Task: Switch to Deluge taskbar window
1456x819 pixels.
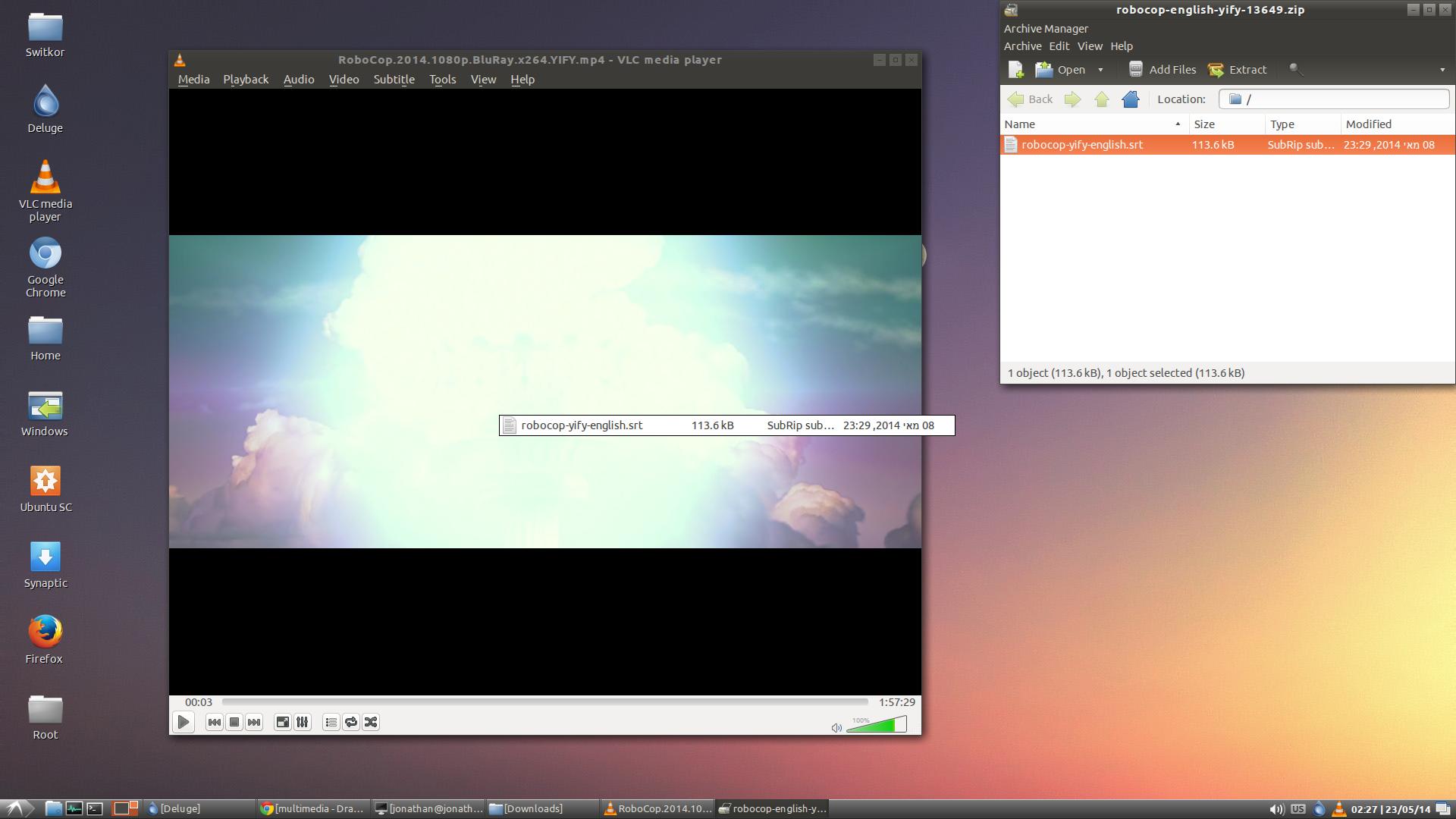Action: [x=199, y=808]
